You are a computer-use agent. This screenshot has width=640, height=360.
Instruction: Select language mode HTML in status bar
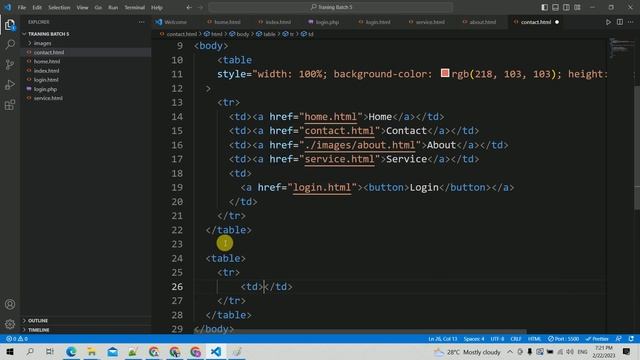[x=534, y=339]
